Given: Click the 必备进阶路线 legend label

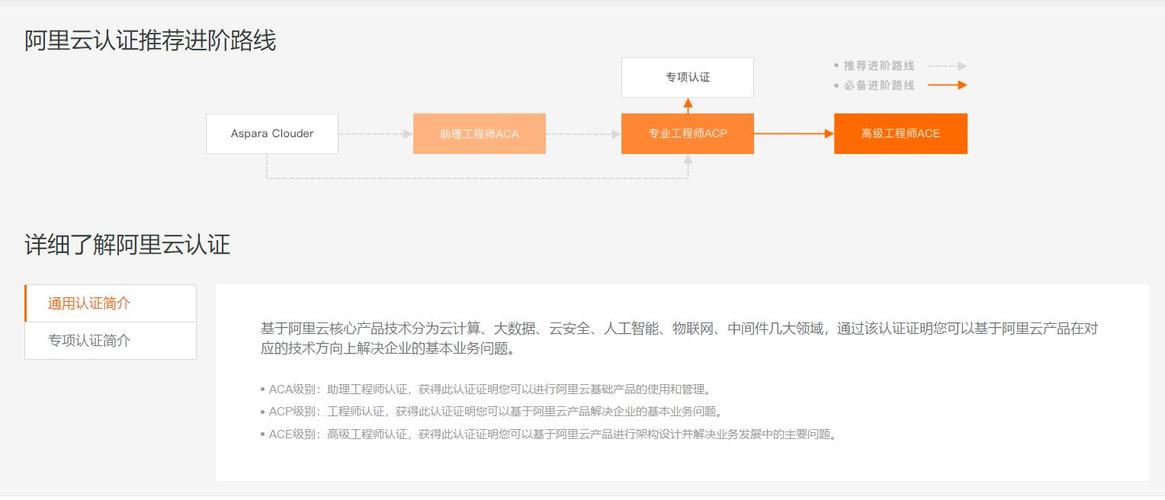Looking at the screenshot, I should pyautogui.click(x=879, y=85).
